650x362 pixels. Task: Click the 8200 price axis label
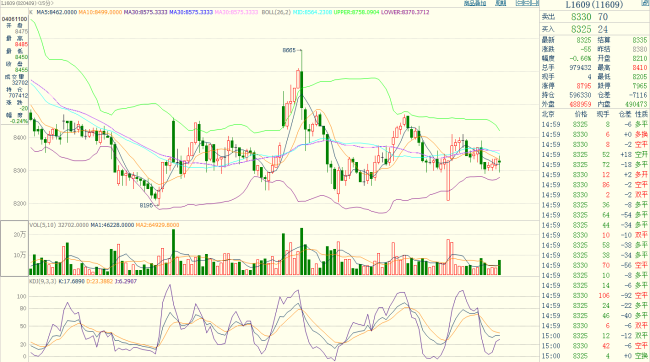click(x=20, y=204)
